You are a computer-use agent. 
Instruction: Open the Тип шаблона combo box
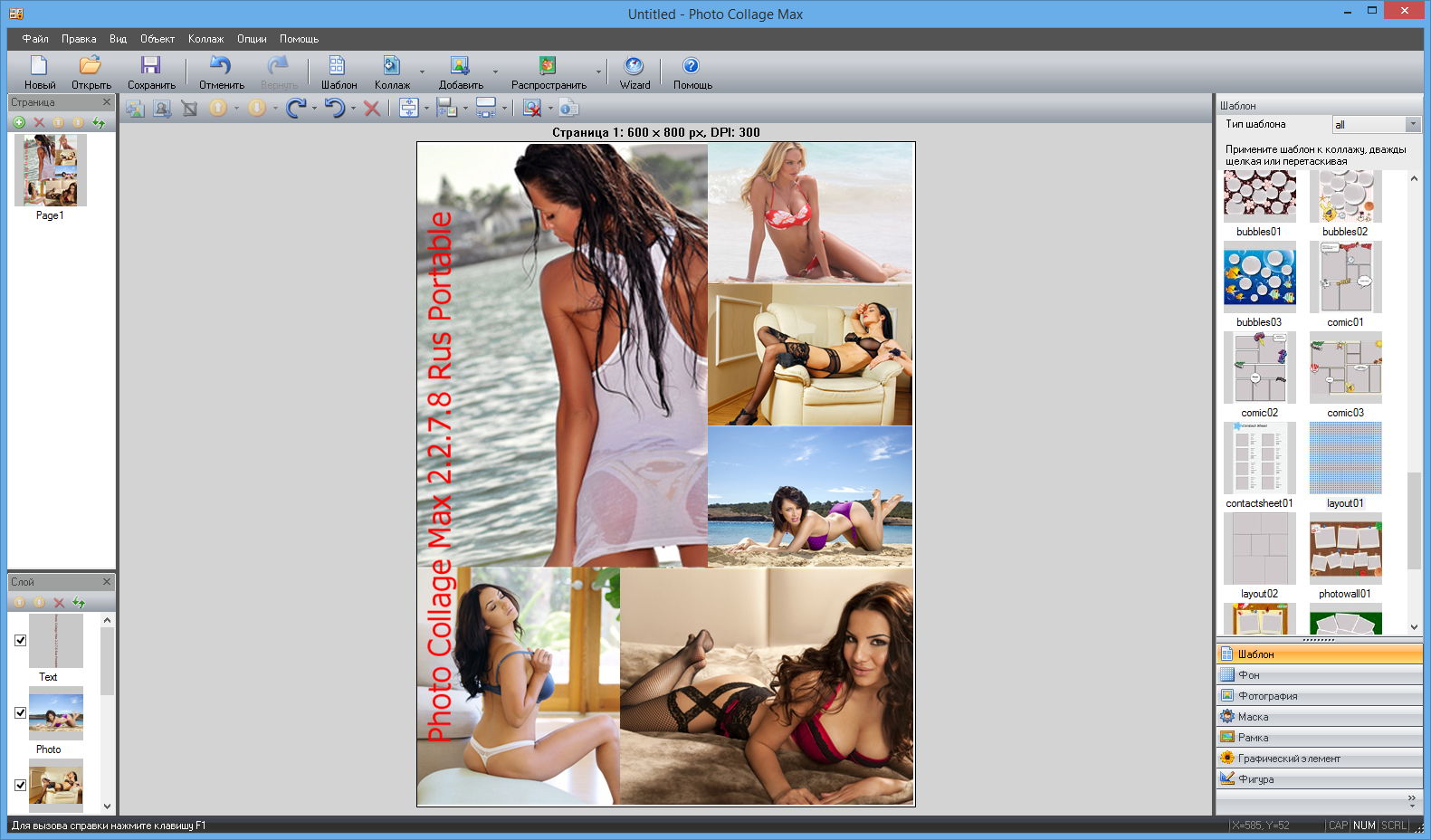tap(1376, 125)
